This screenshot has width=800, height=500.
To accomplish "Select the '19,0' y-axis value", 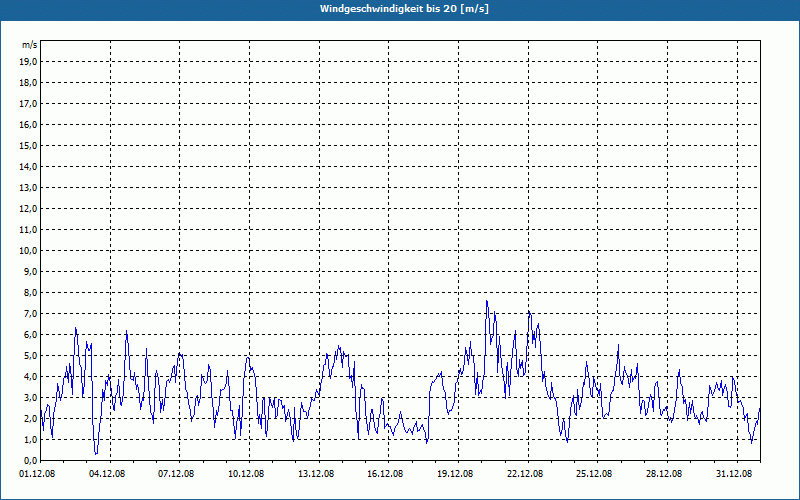I will pos(28,62).
